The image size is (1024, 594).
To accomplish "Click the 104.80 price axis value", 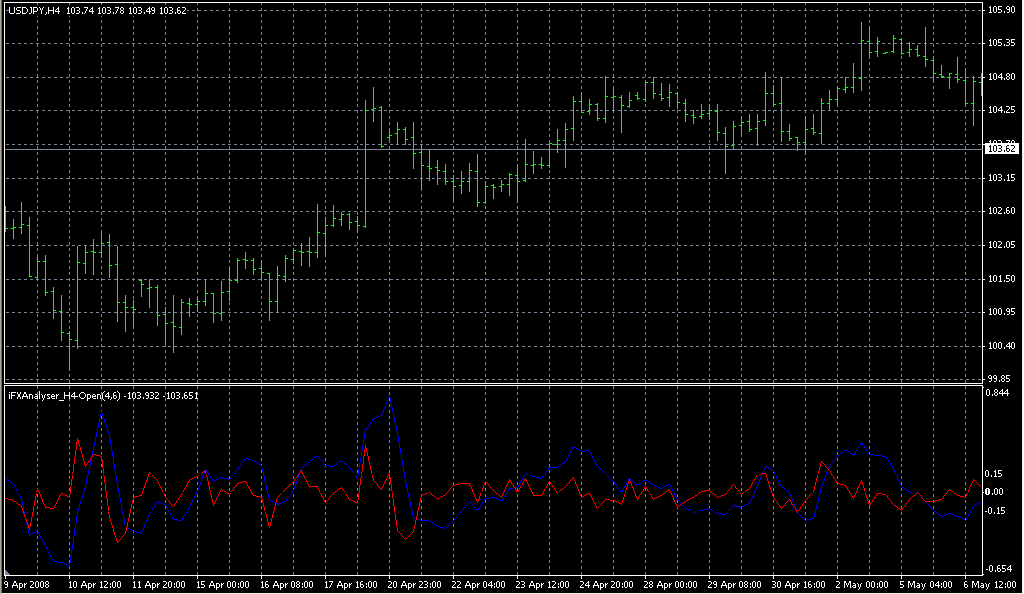I will [x=1000, y=77].
